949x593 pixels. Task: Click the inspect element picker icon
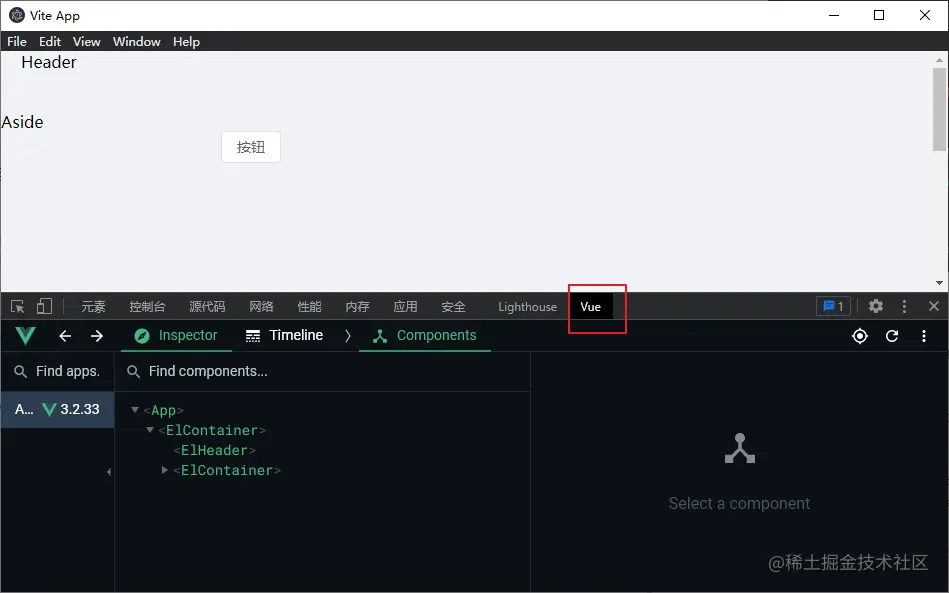pyautogui.click(x=18, y=307)
